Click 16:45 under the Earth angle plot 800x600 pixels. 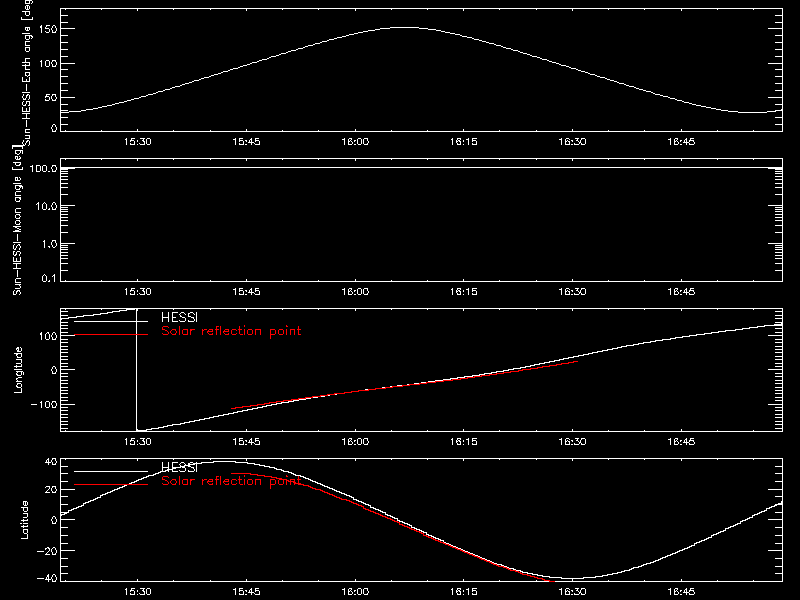pyautogui.click(x=681, y=142)
